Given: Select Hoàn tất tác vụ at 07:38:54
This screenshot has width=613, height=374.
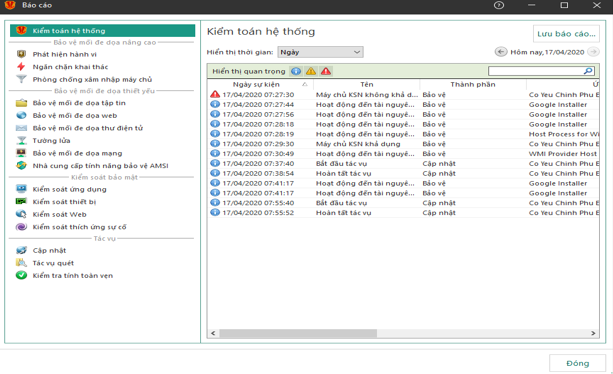Looking at the screenshot, I should click(x=403, y=173).
